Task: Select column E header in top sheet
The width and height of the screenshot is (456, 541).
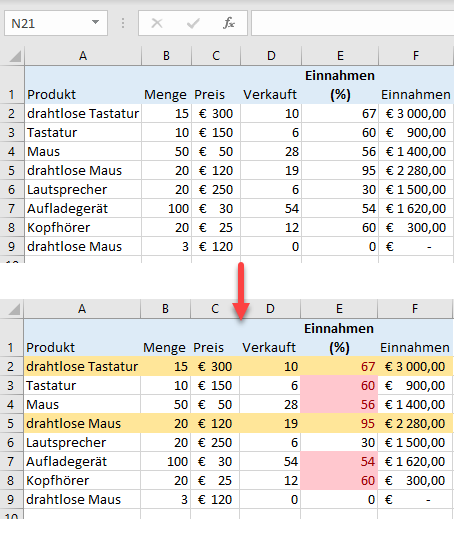Action: pyautogui.click(x=340, y=56)
